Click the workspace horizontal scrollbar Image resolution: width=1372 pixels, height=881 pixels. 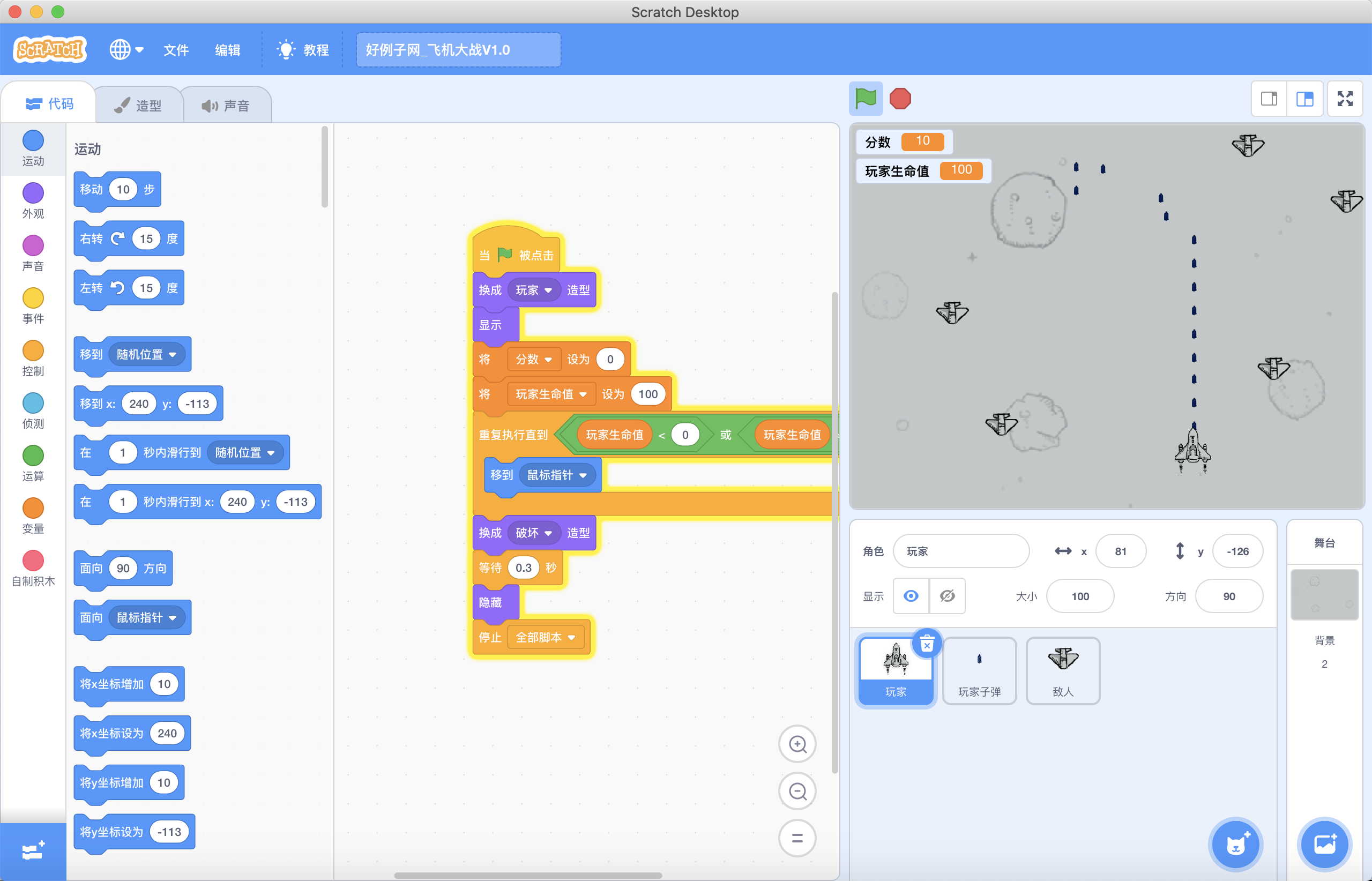(x=527, y=875)
